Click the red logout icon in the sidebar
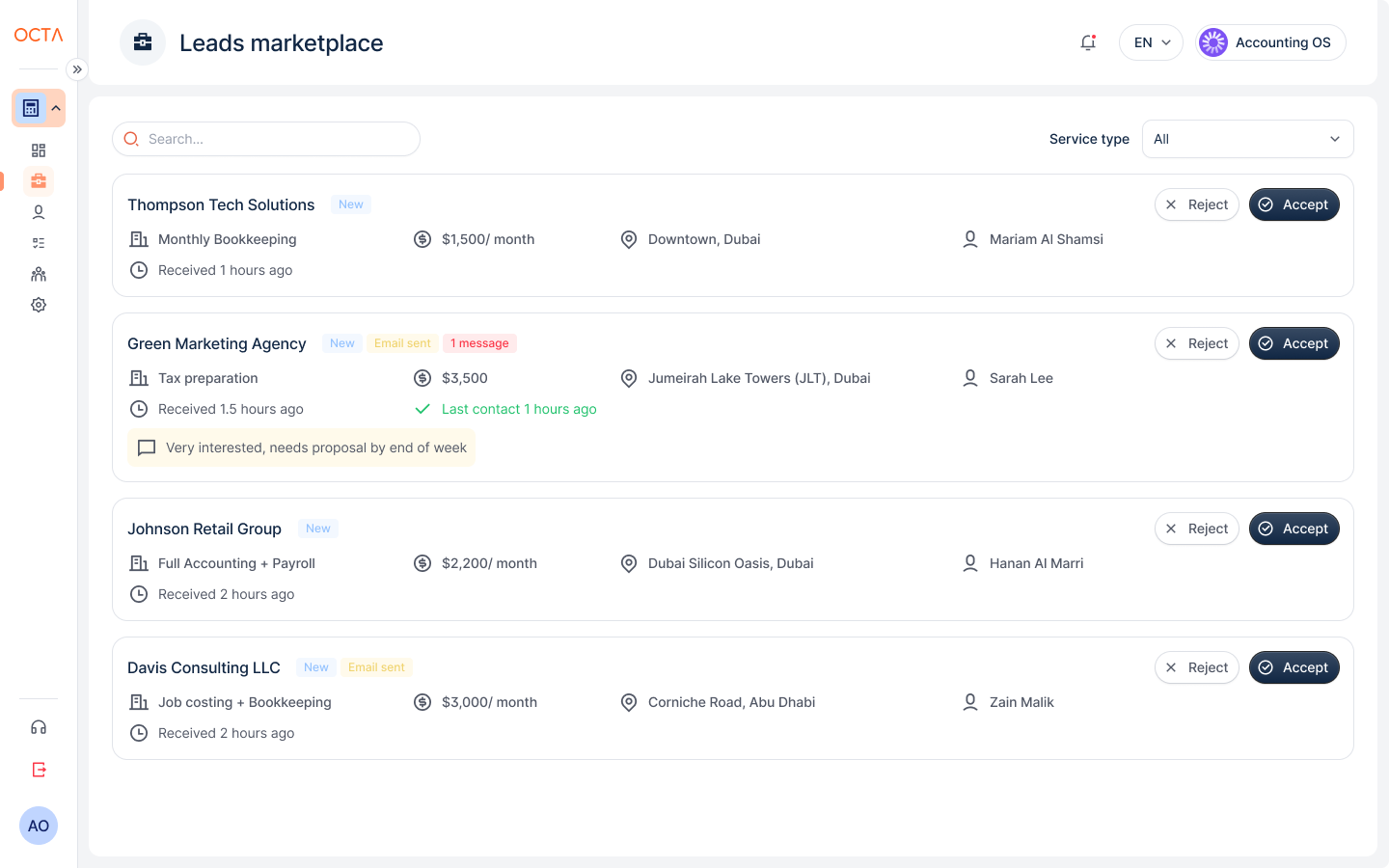 point(39,770)
